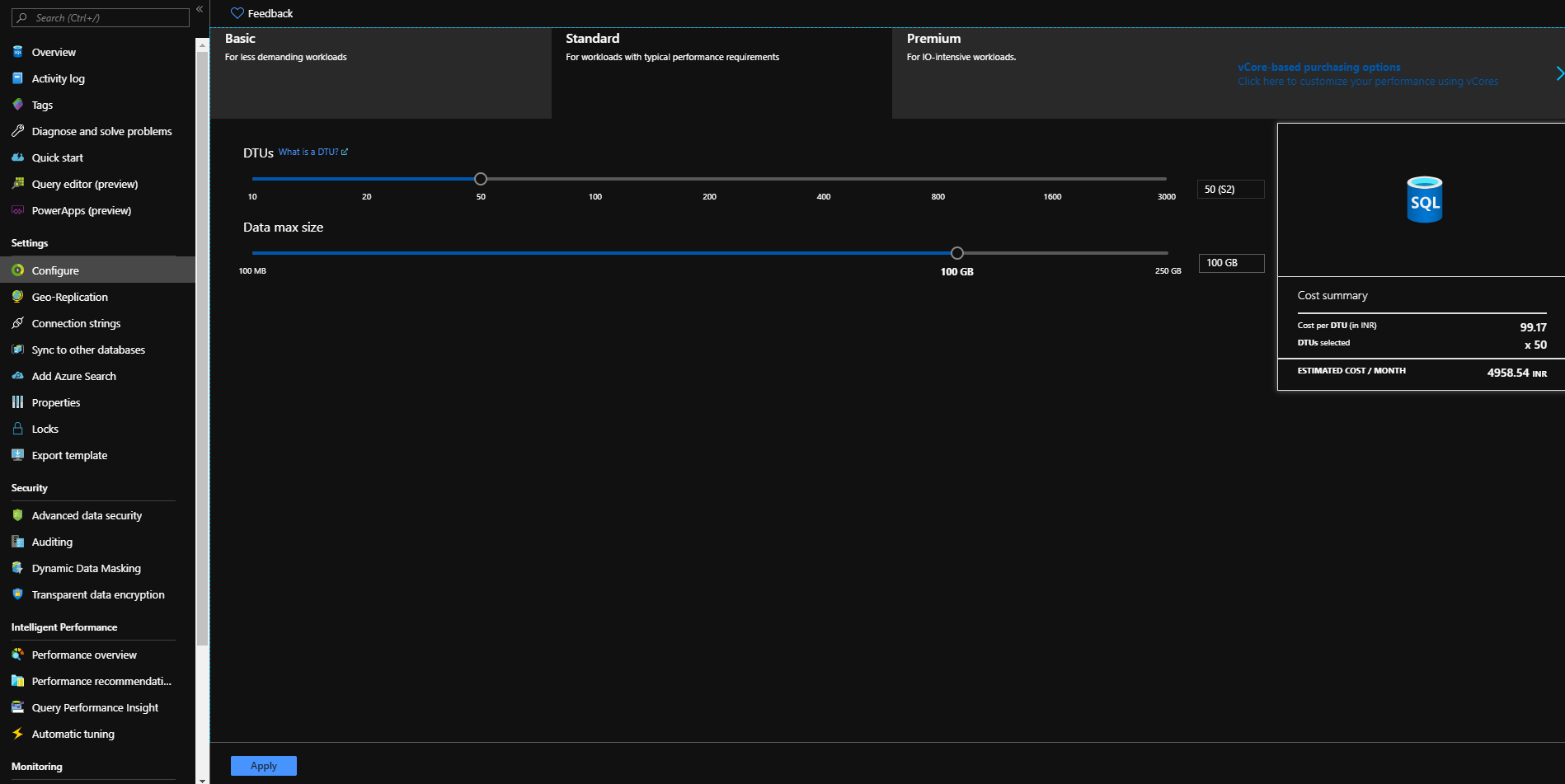Screen dimensions: 1565x784
Task: Click the Activity log icon
Action: pyautogui.click(x=17, y=78)
